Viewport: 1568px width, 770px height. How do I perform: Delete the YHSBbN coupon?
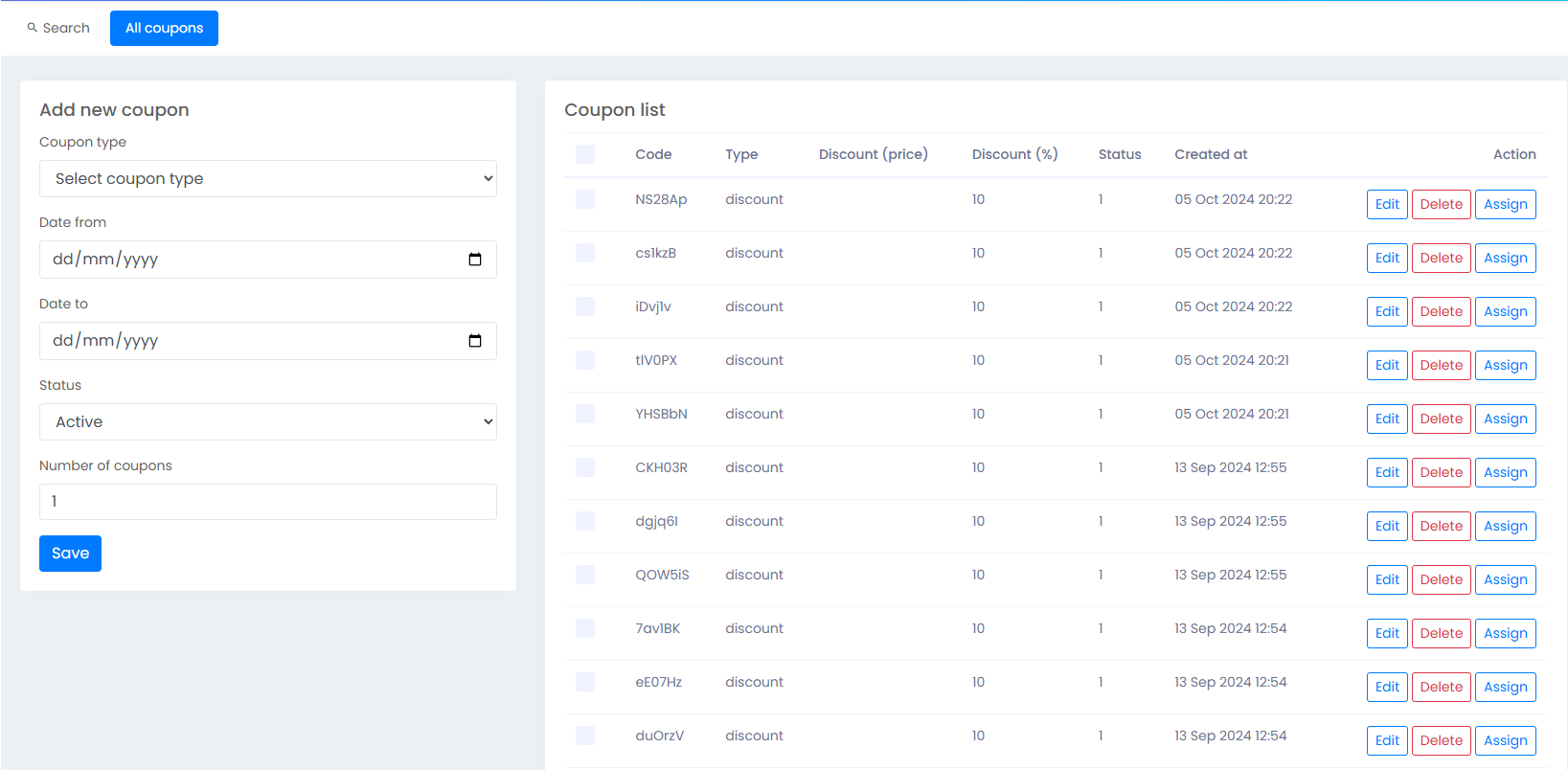point(1441,419)
